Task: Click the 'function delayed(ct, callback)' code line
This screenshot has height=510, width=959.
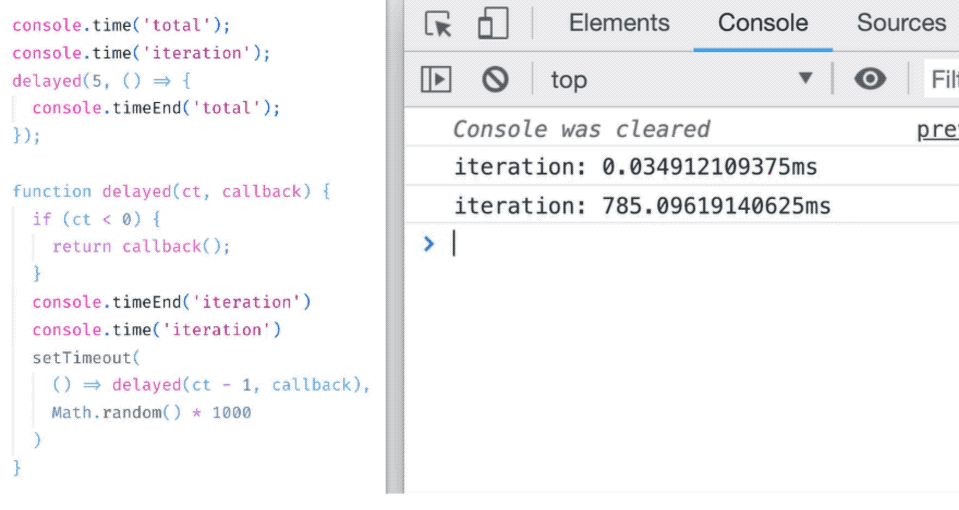Action: [171, 191]
